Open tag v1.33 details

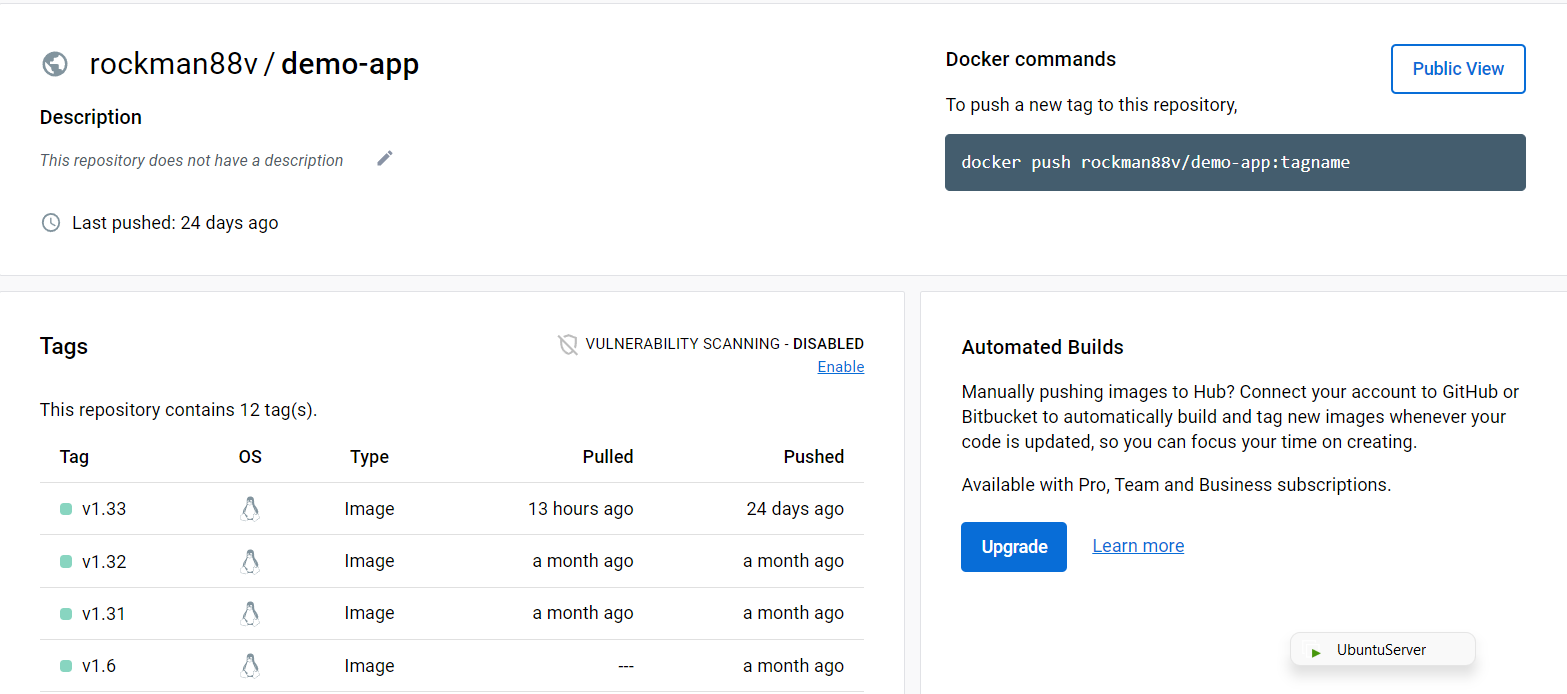point(104,509)
